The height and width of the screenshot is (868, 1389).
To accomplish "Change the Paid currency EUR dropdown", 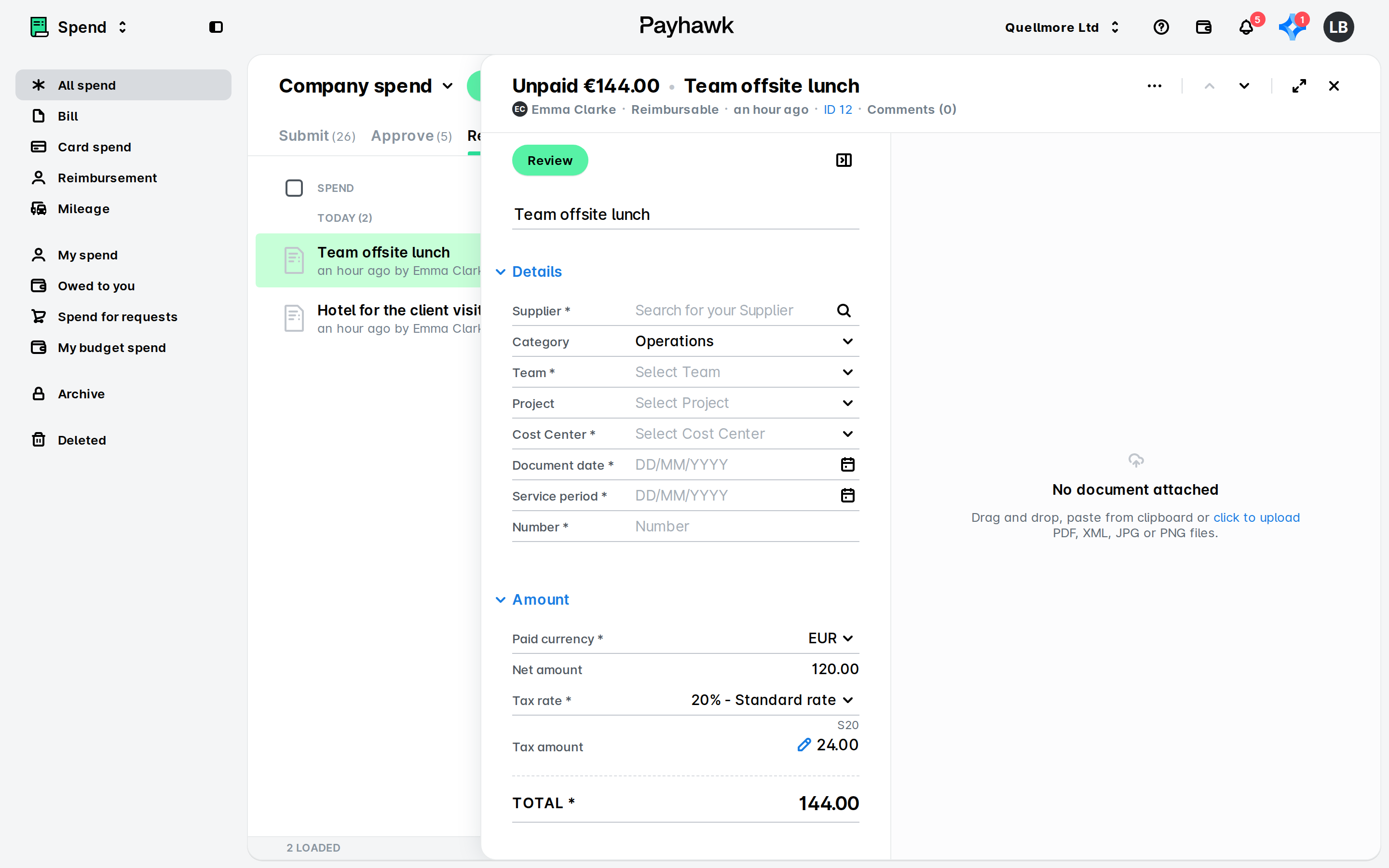I will 831,638.
